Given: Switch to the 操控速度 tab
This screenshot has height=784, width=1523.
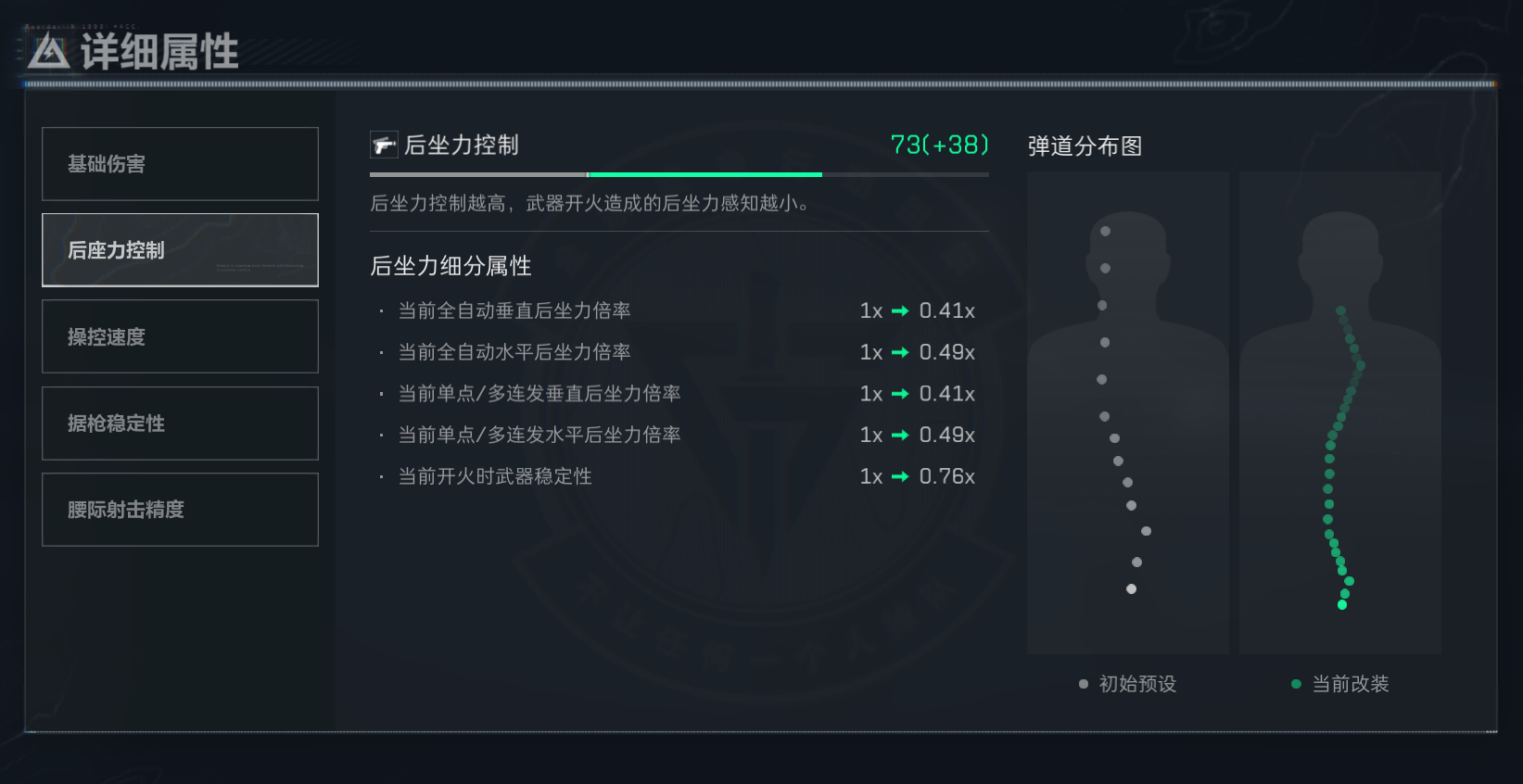Looking at the screenshot, I should (180, 336).
